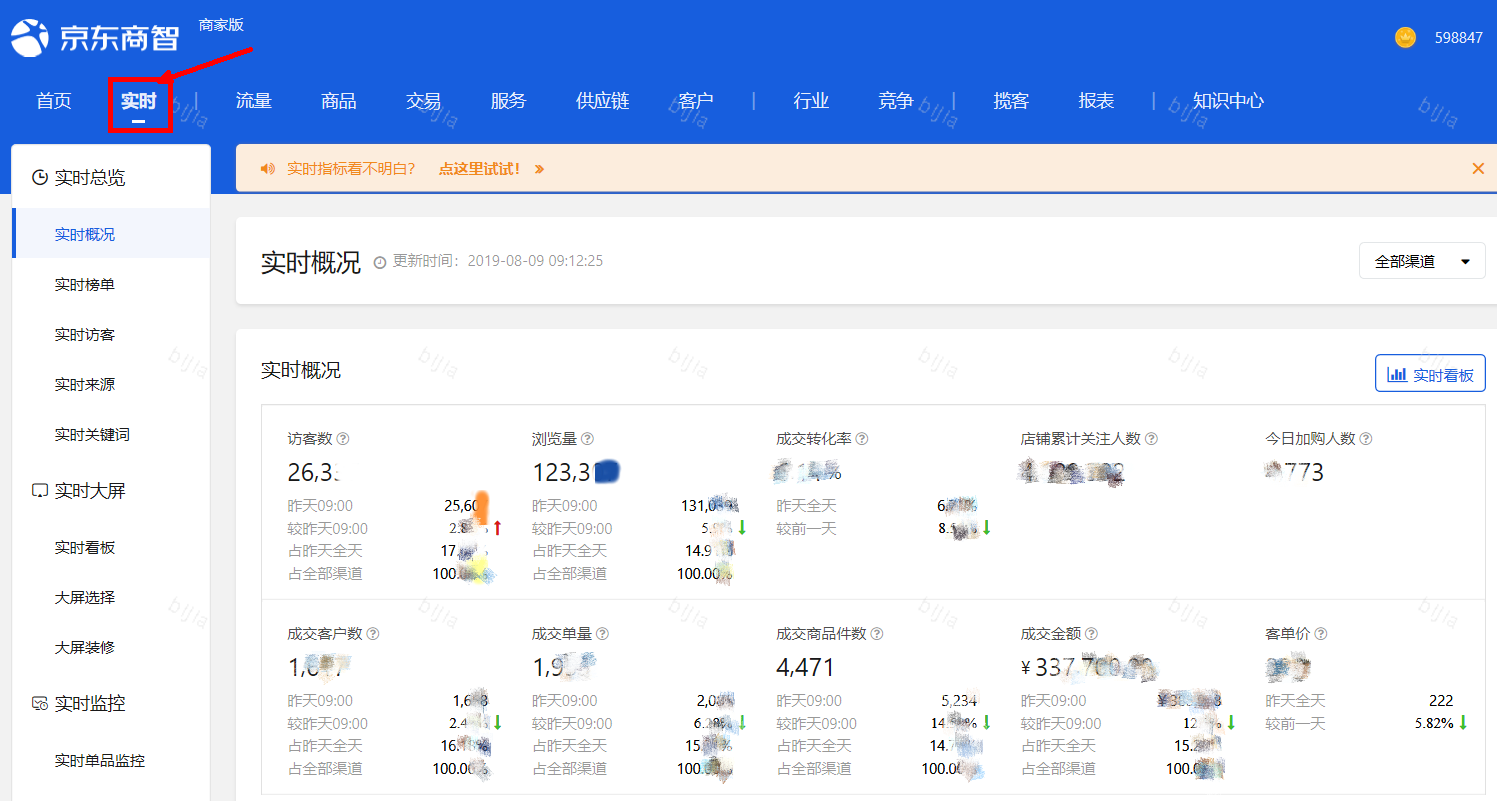This screenshot has width=1497, height=801.
Task: Click the 京东商智 logo
Action: [x=94, y=37]
